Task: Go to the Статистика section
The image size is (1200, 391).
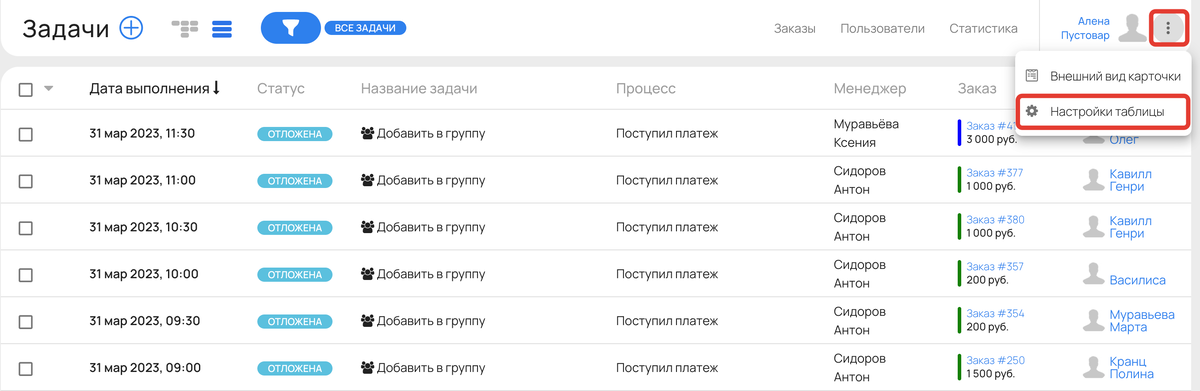Action: [x=983, y=29]
